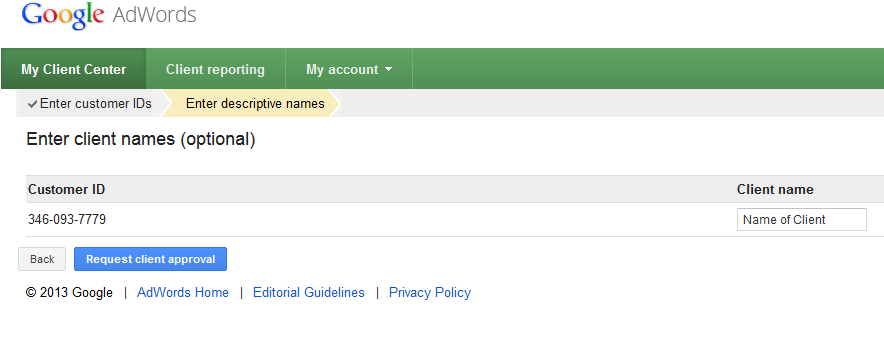Click the Client name column header

(775, 189)
